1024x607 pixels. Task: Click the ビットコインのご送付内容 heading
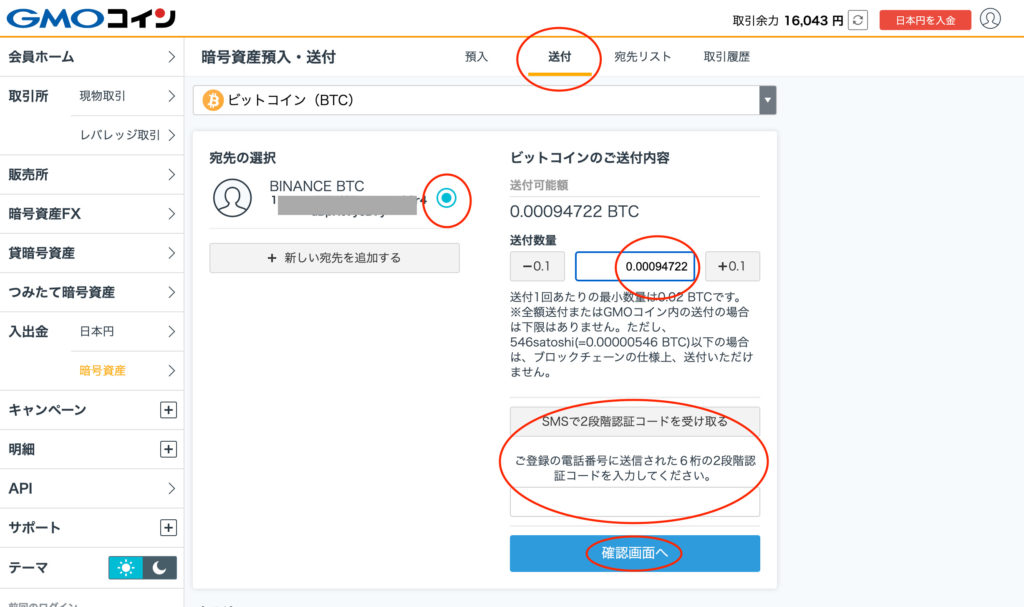point(590,157)
